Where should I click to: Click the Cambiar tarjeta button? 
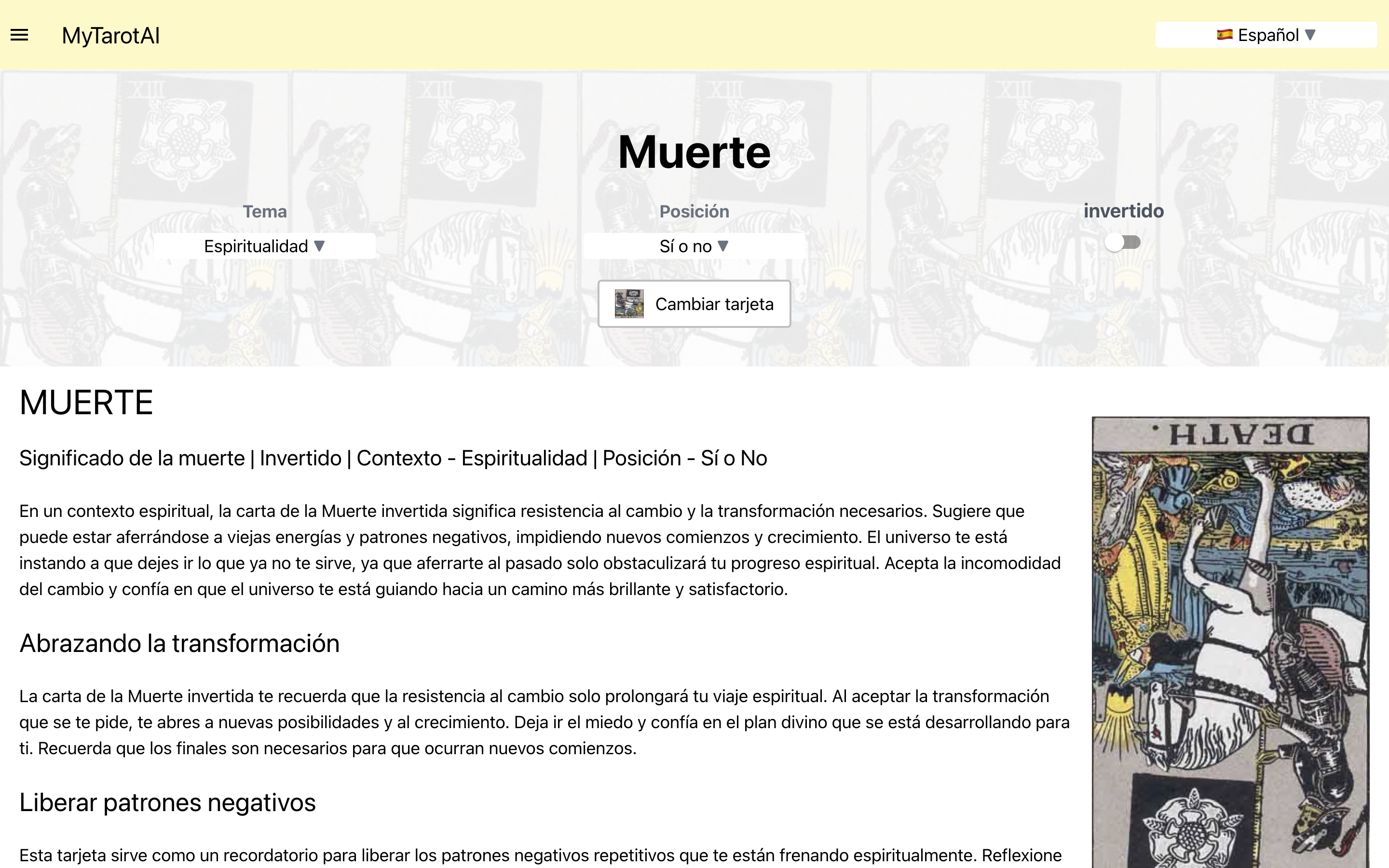click(694, 304)
